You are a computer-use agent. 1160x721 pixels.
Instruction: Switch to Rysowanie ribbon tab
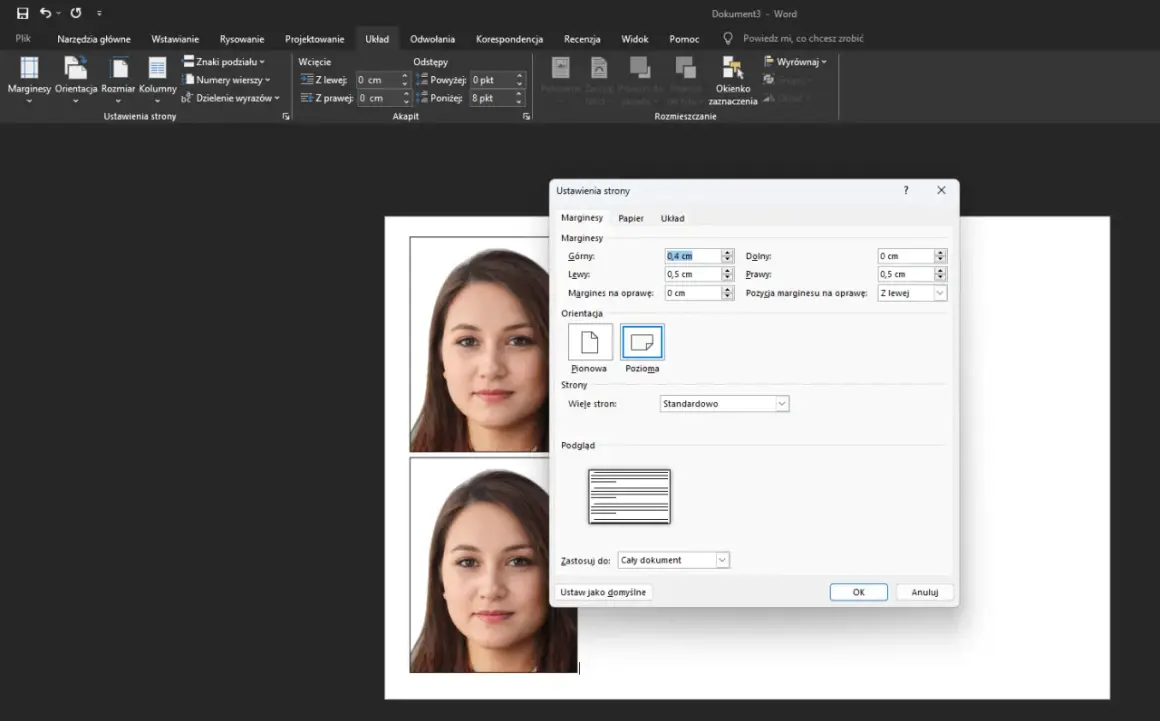(x=242, y=38)
